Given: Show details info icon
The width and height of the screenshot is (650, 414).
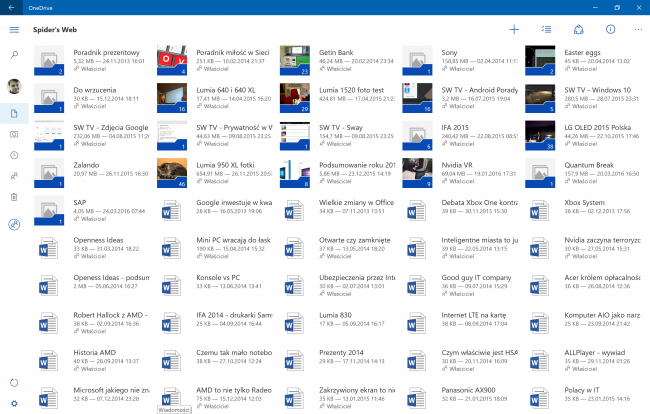Looking at the screenshot, I should [611, 29].
